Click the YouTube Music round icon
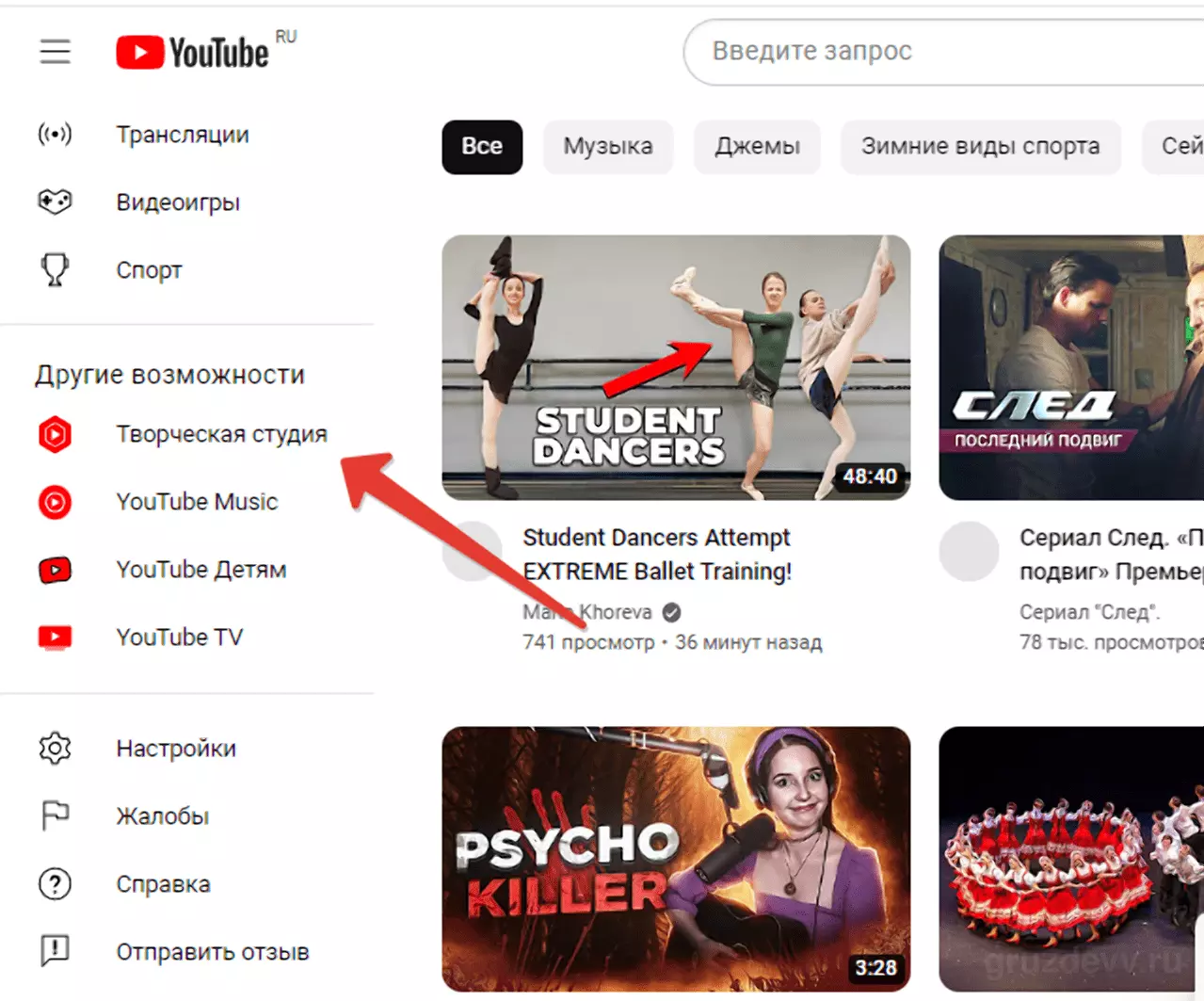 click(x=55, y=502)
